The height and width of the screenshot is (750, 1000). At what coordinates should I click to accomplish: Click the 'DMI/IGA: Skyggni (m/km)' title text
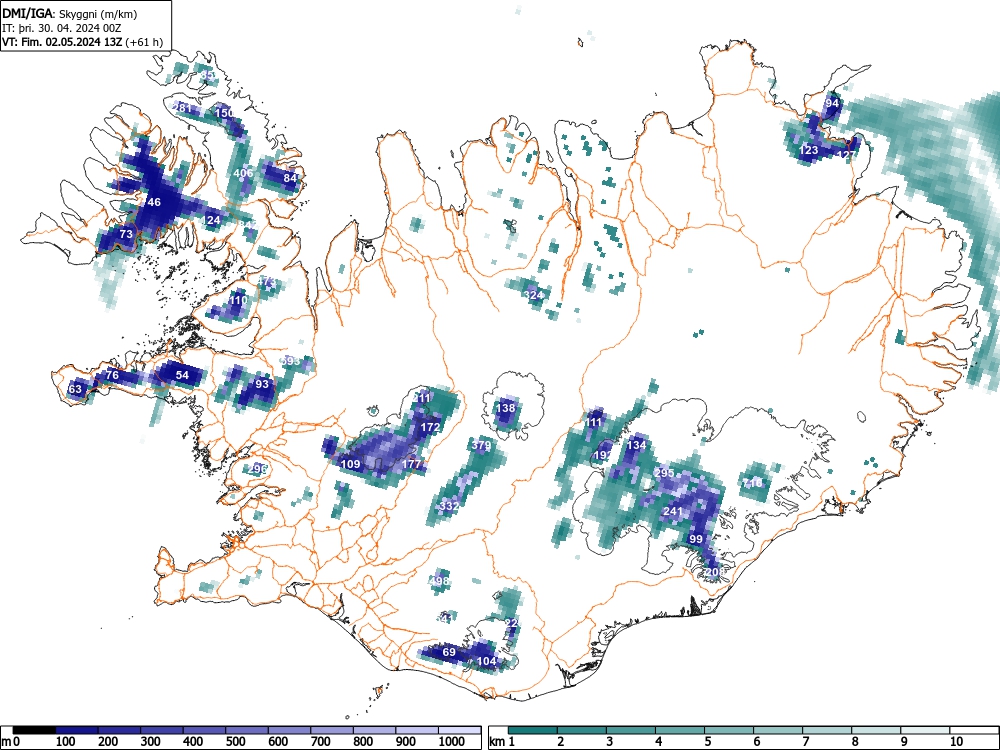click(70, 13)
